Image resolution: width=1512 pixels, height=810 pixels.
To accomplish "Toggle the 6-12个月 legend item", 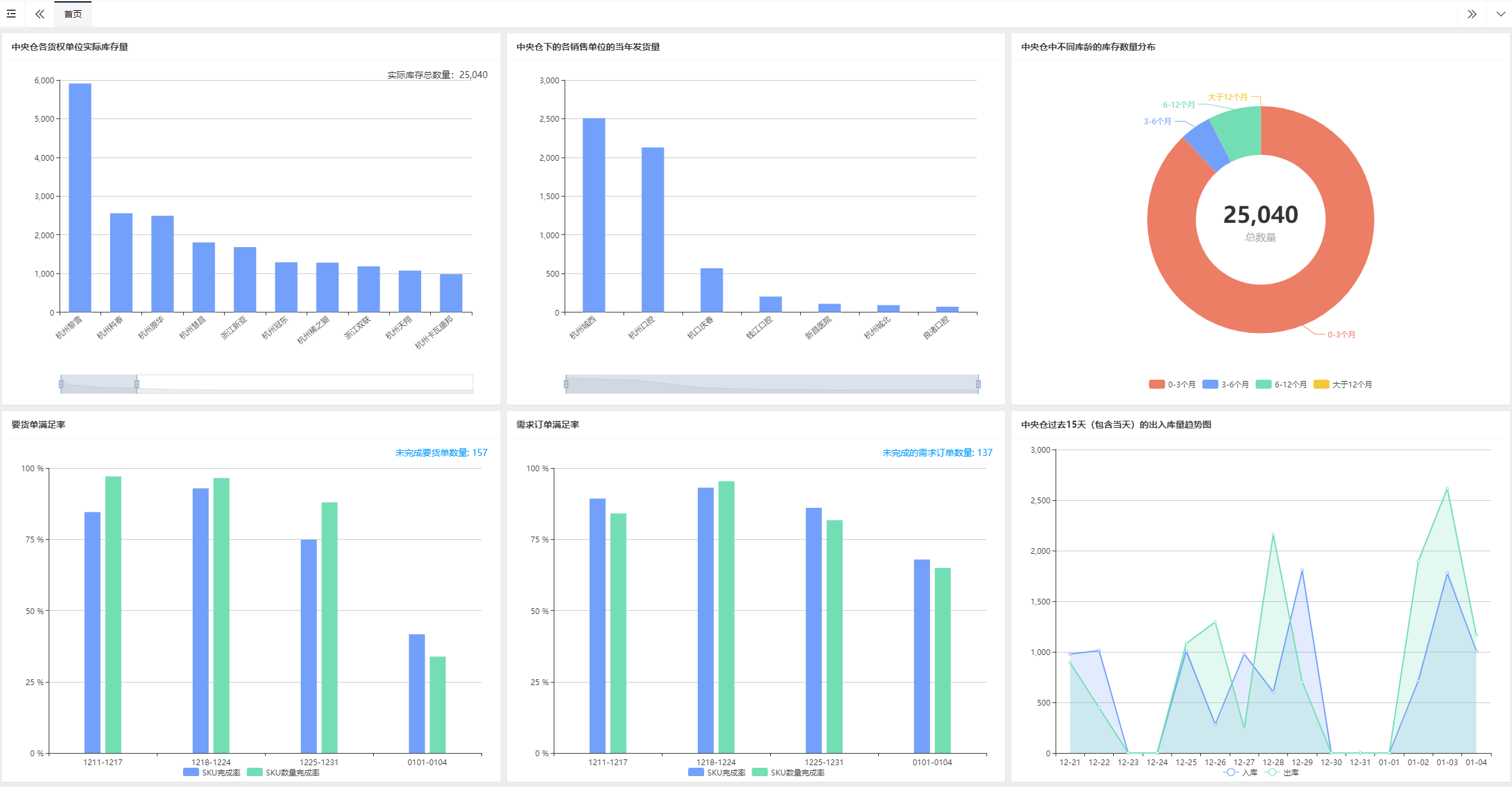I will coord(1281,384).
